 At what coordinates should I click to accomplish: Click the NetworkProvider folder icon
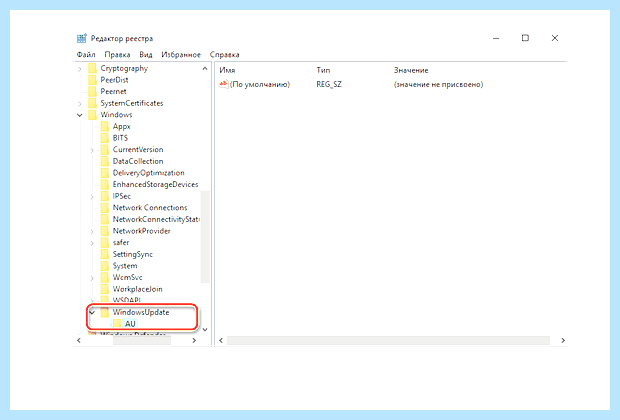(x=105, y=231)
